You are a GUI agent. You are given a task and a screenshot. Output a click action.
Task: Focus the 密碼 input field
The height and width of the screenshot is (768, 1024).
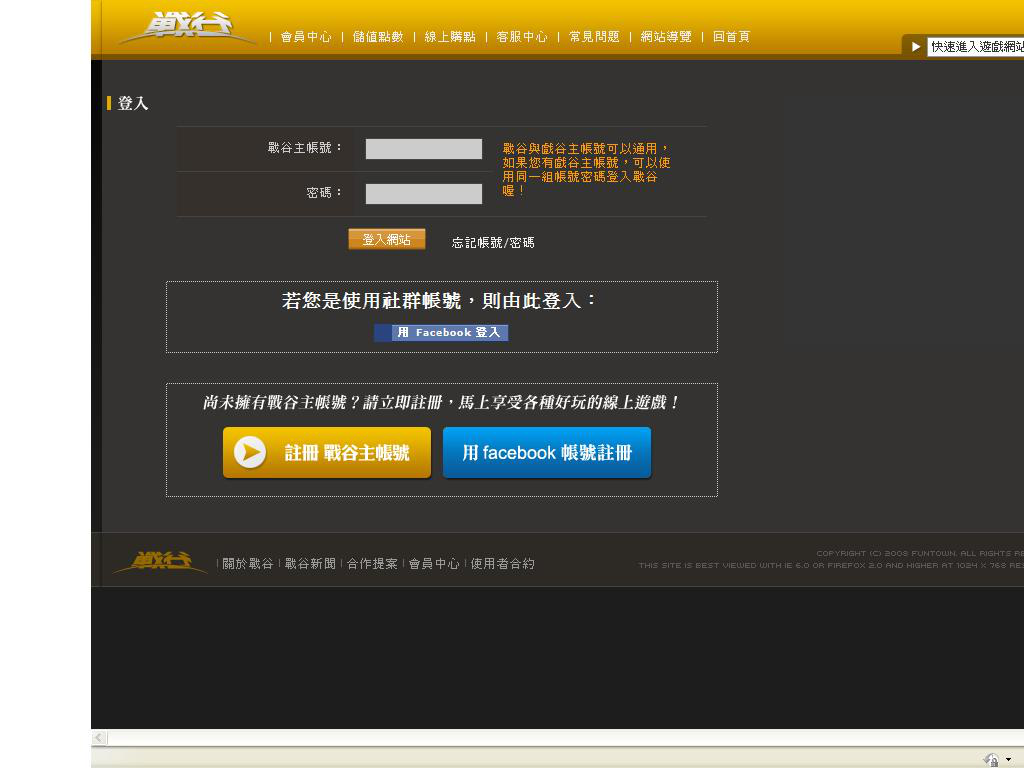click(x=424, y=194)
